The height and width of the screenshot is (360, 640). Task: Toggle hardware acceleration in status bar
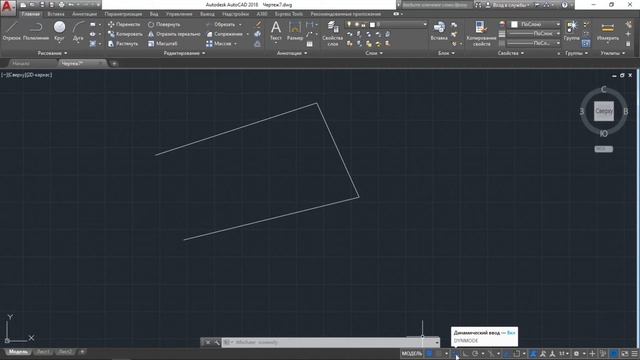click(614, 353)
